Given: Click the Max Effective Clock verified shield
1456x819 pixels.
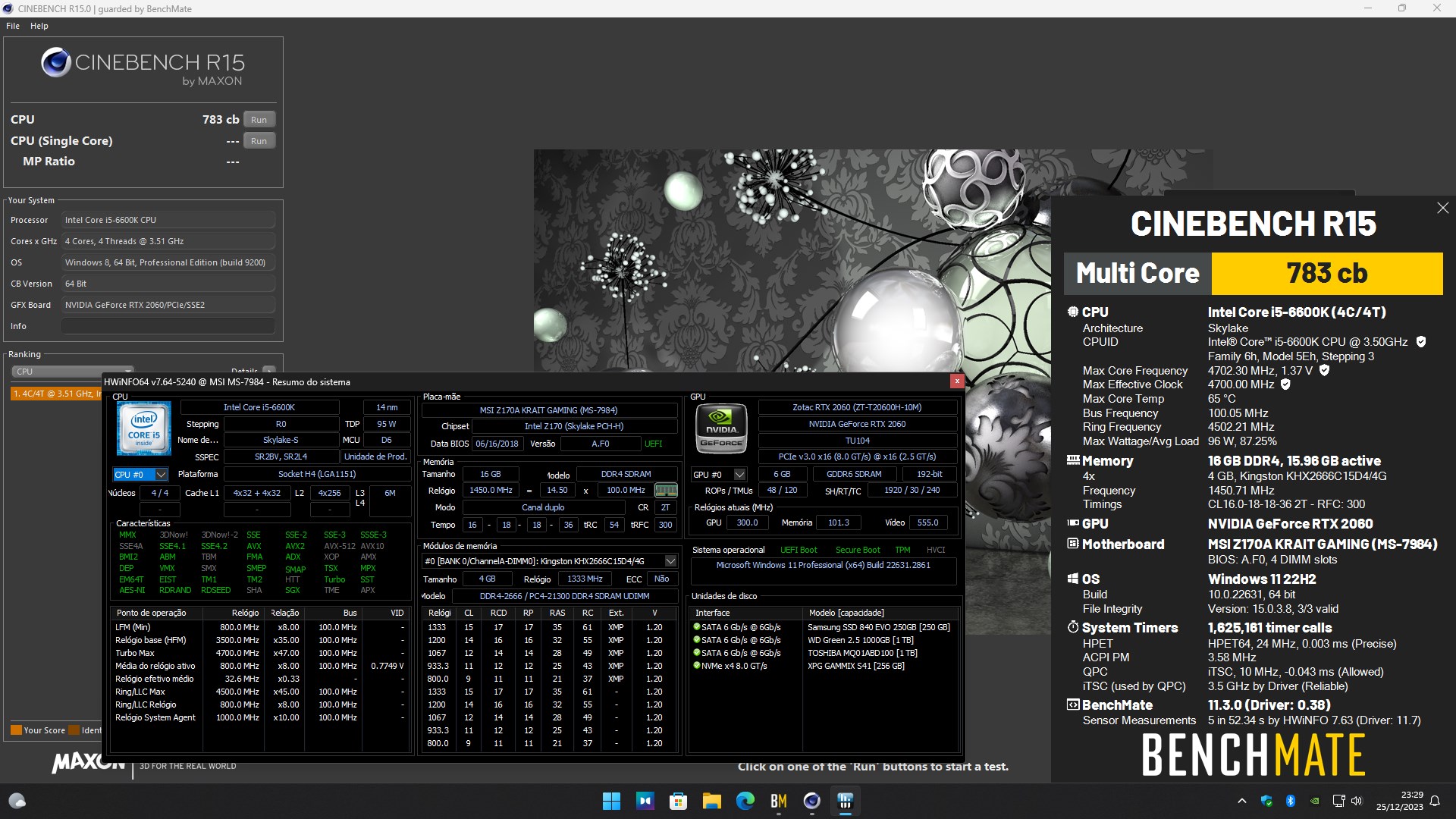Looking at the screenshot, I should click(1285, 384).
